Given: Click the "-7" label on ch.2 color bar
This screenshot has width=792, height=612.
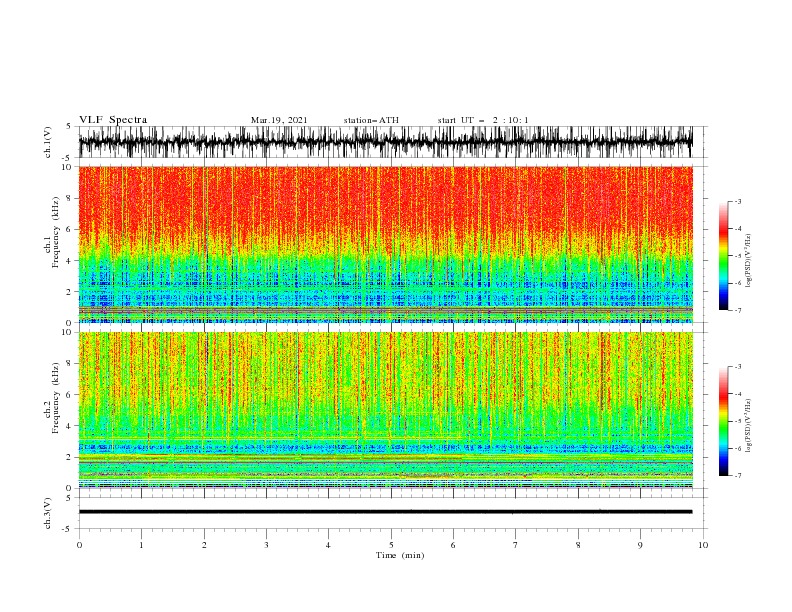Looking at the screenshot, I should [737, 476].
